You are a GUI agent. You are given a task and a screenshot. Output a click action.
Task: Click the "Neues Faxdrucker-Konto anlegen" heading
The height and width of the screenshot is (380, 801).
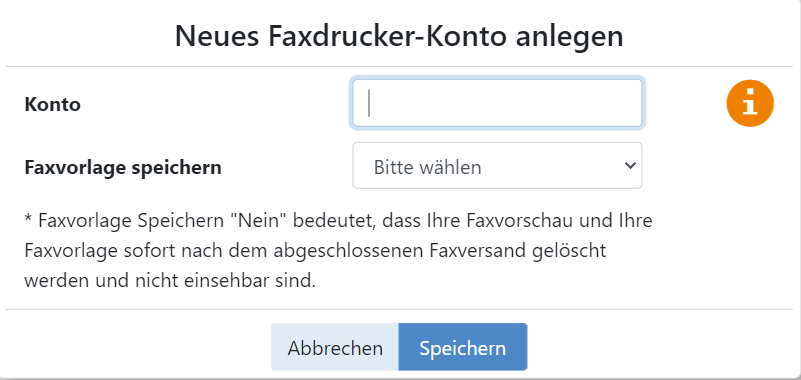click(399, 37)
